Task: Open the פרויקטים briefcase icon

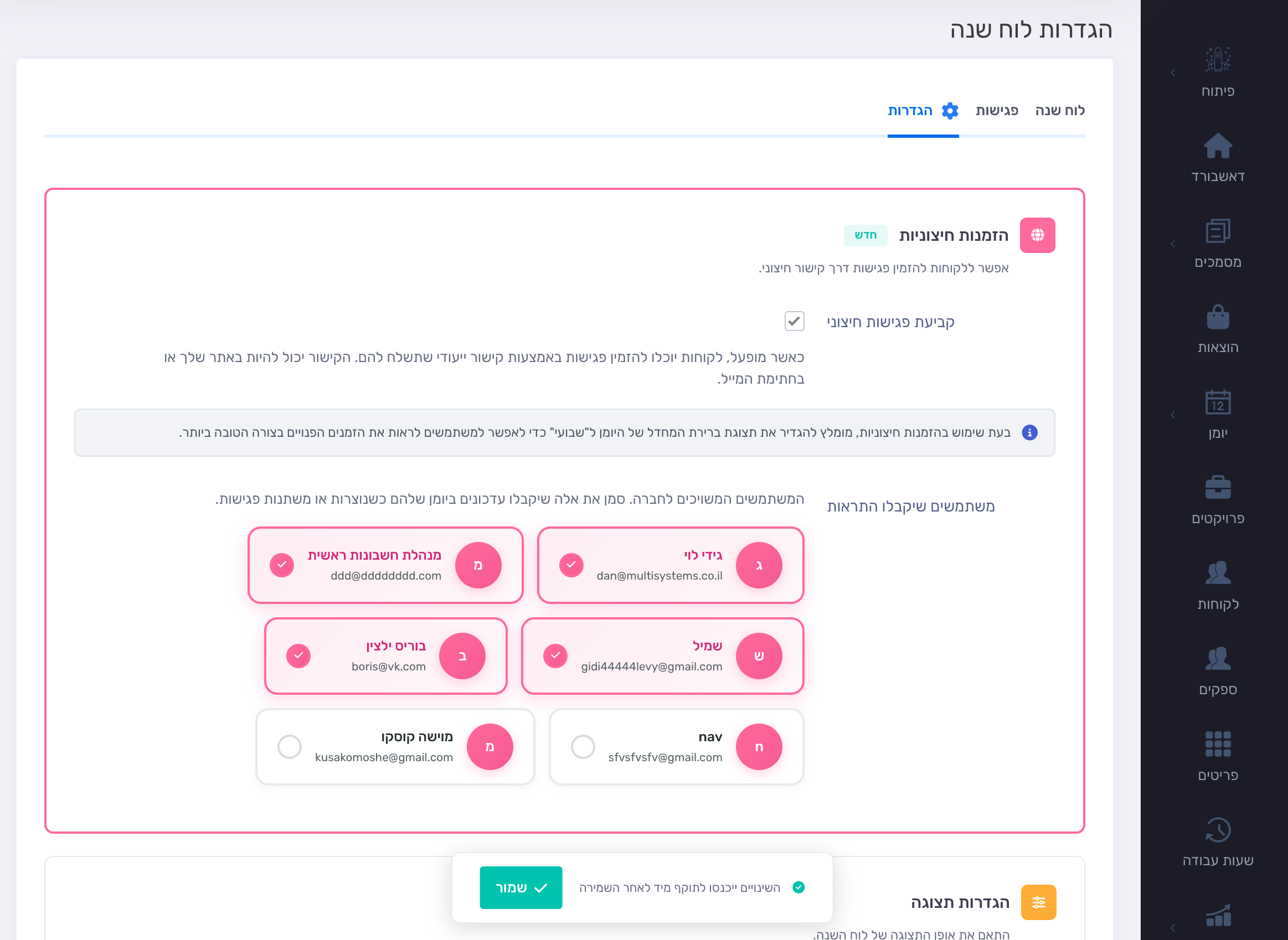Action: coord(1218,488)
